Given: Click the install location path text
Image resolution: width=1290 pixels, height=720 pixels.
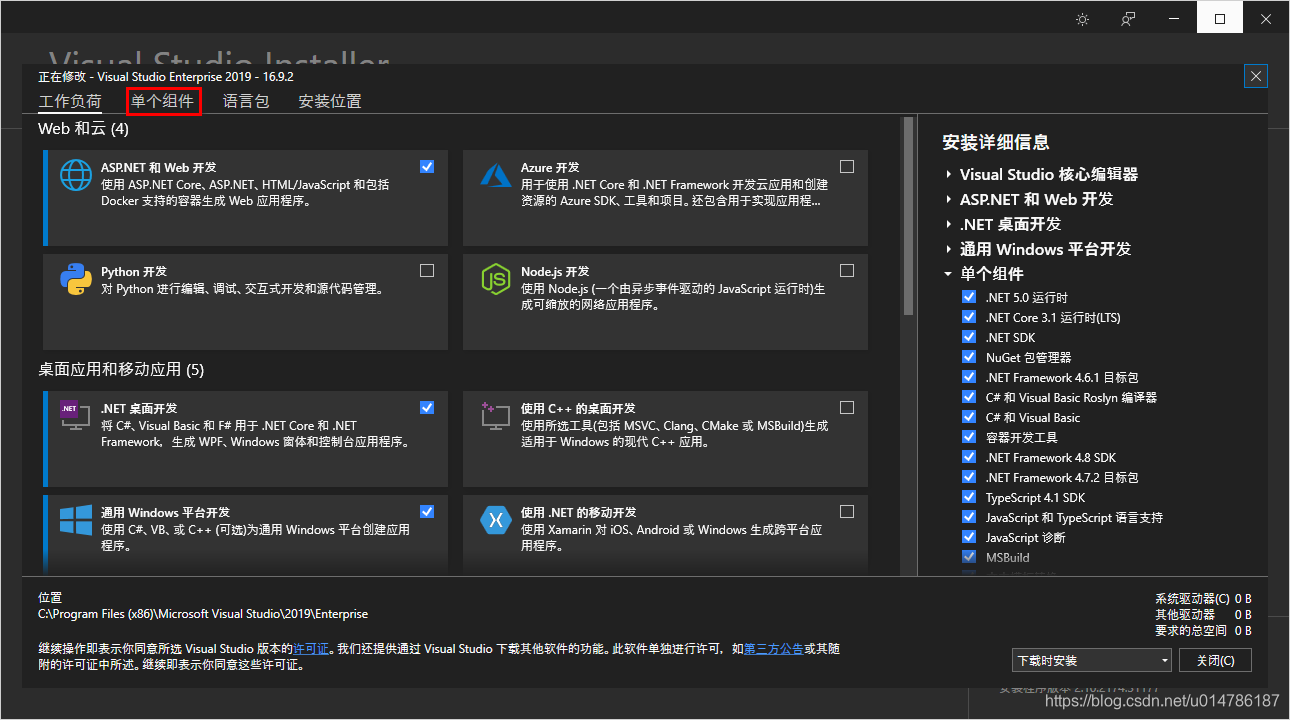Looking at the screenshot, I should pyautogui.click(x=203, y=614).
